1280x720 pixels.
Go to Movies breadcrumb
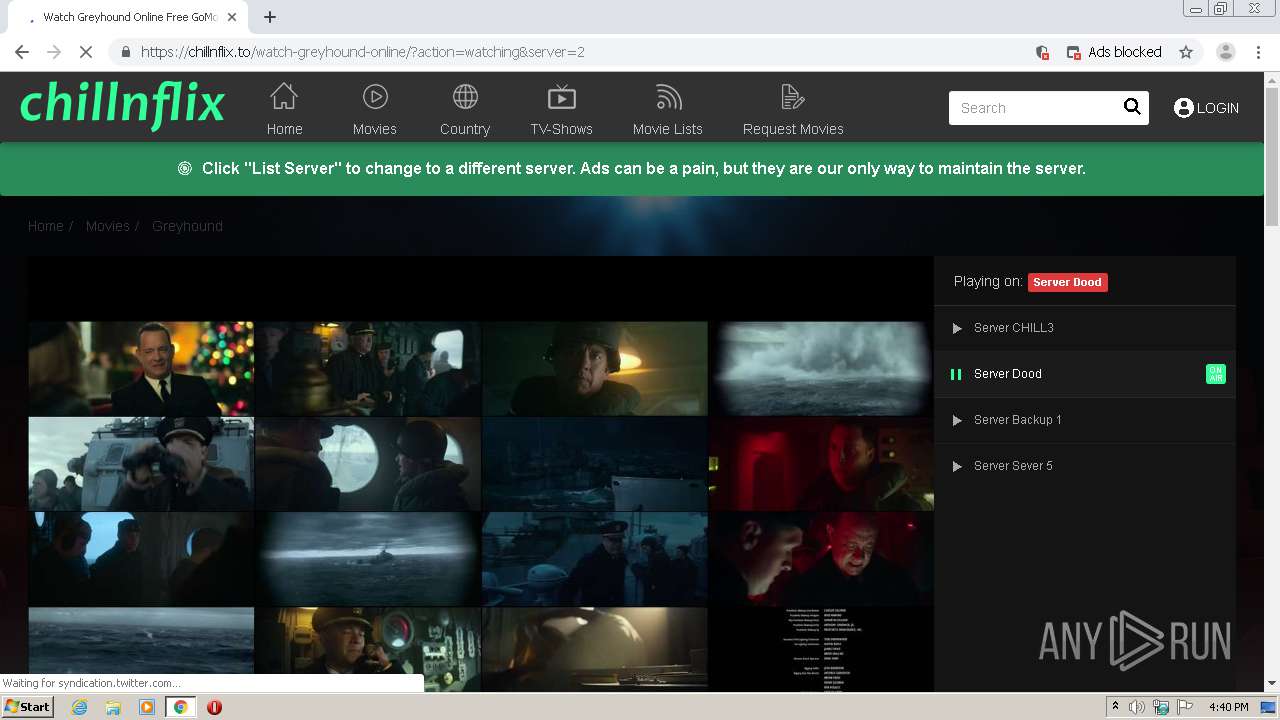tap(107, 226)
